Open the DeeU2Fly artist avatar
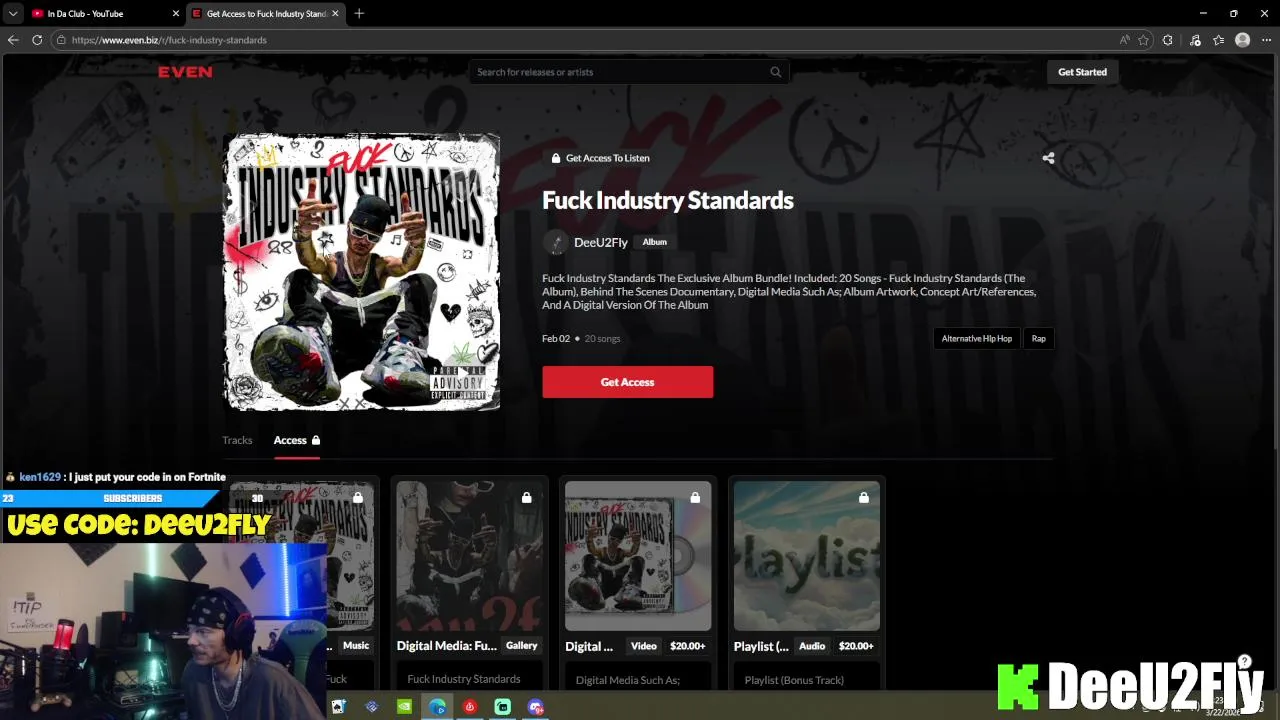The image size is (1280, 720). [x=555, y=242]
